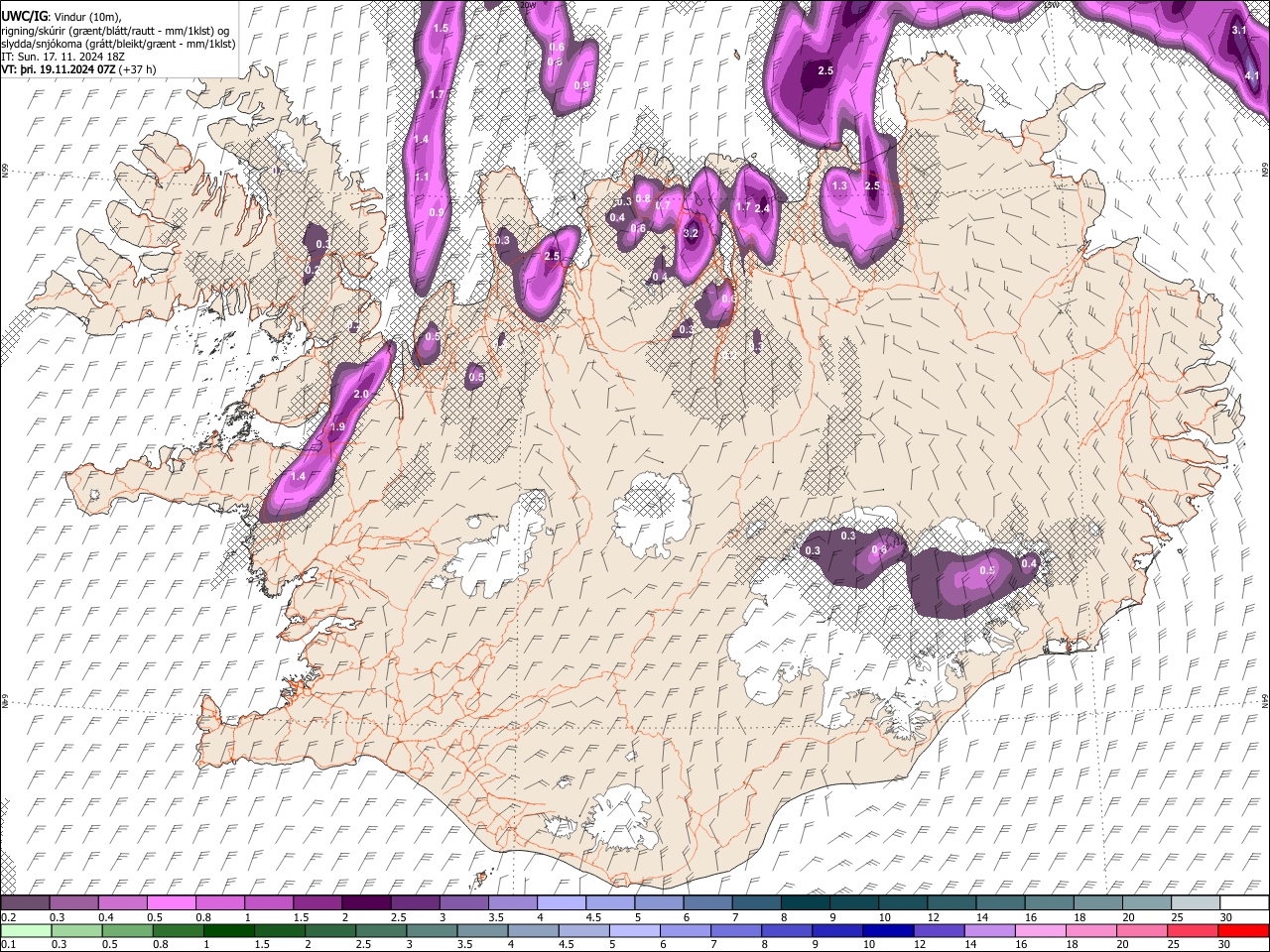Screen dimensions: 1270x952
Task: Click the initial time 'IT: Sun. 17. 11. 2024 18Z'
Action: 62,58
